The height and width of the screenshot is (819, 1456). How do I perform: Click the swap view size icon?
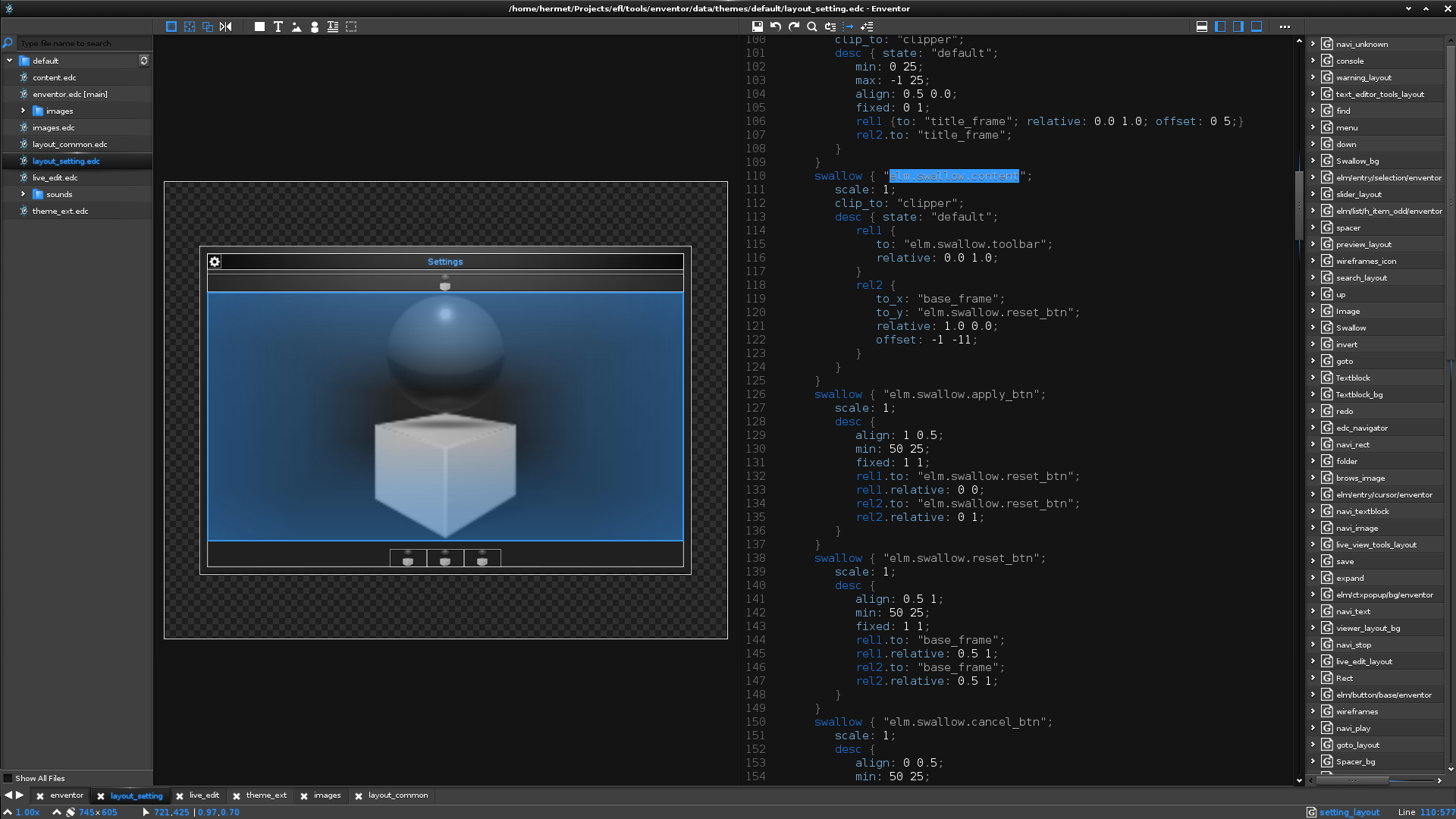point(71,812)
